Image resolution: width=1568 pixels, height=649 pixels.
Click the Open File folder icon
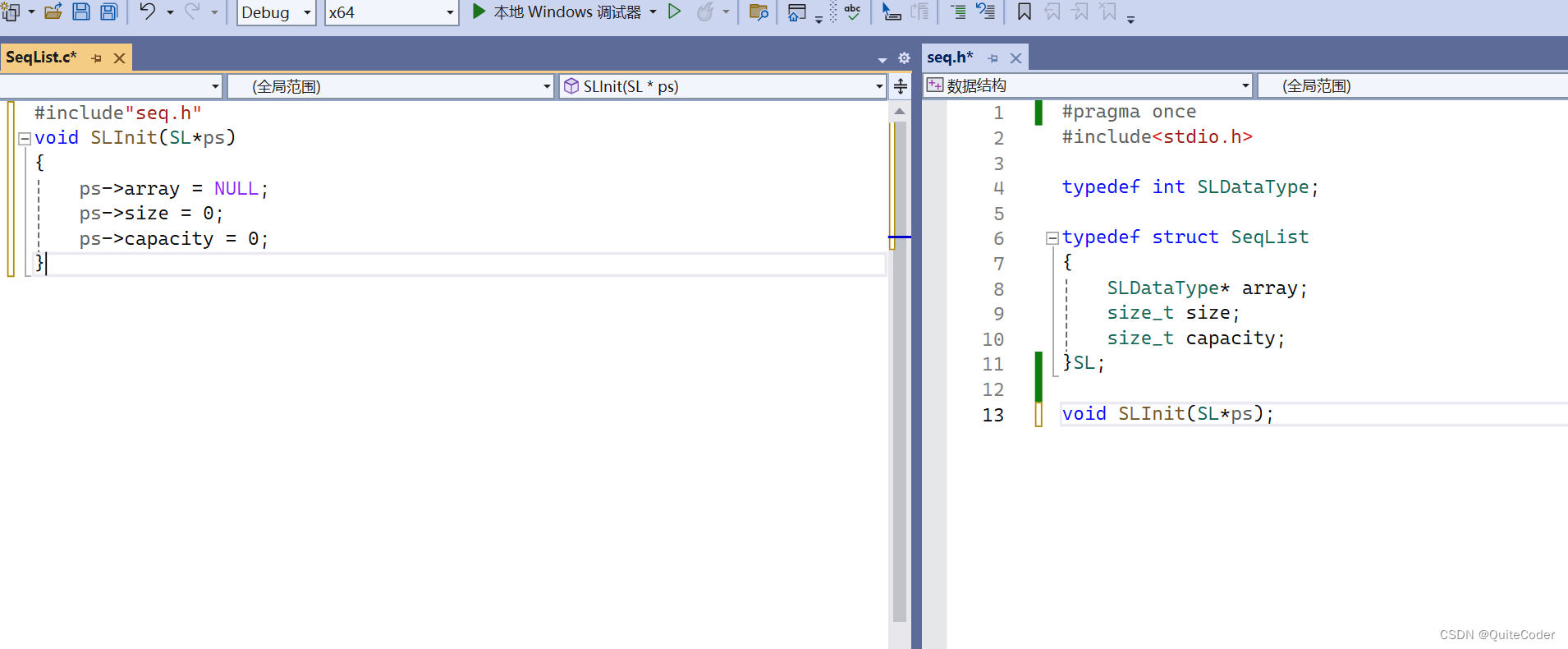click(x=53, y=12)
